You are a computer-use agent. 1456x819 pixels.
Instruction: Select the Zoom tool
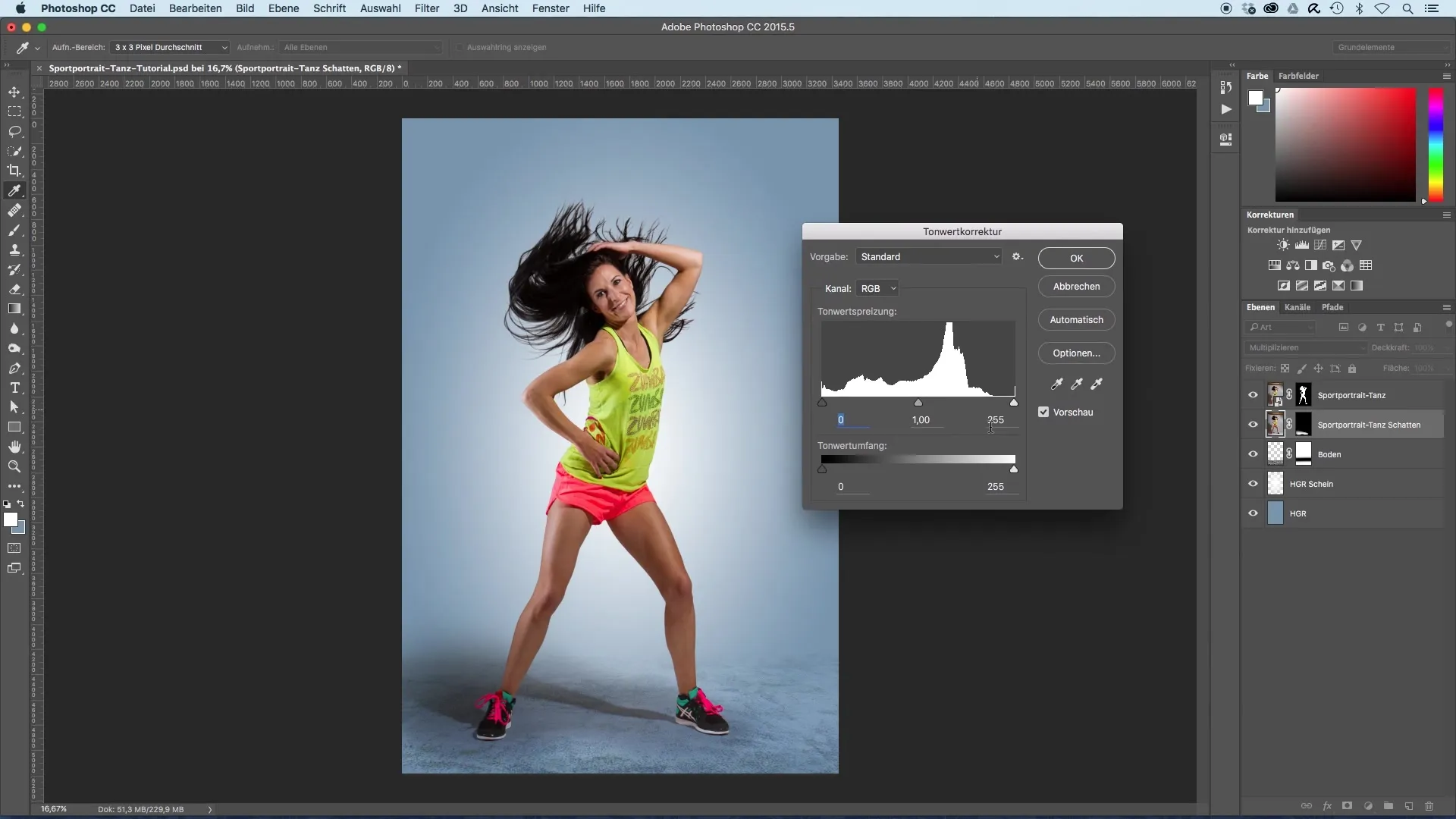click(x=14, y=466)
